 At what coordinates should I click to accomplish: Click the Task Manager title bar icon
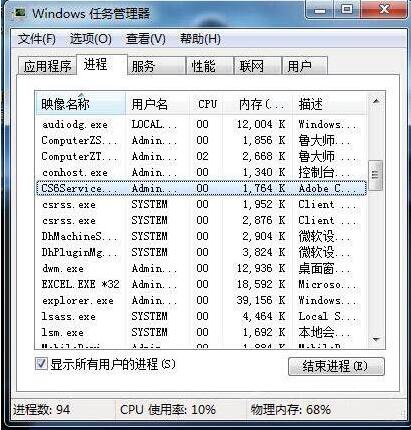[x=20, y=13]
